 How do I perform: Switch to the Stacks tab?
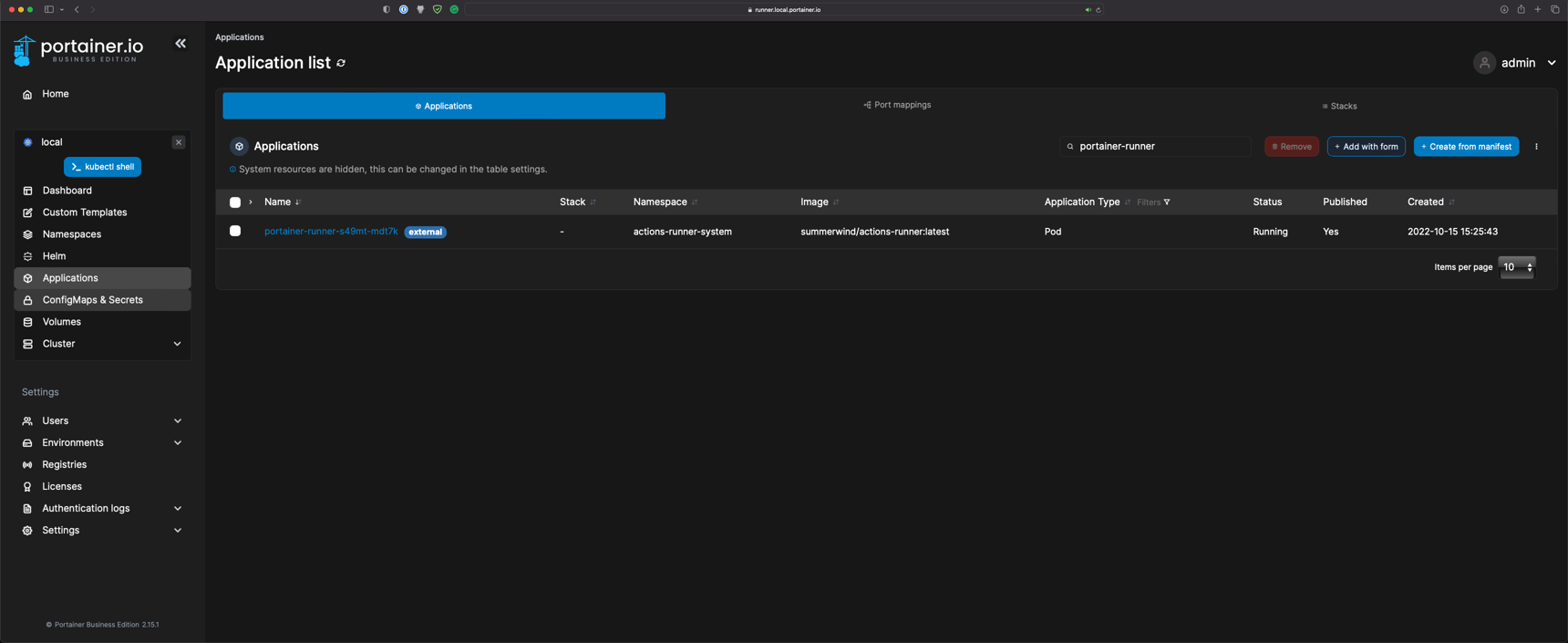point(1339,106)
